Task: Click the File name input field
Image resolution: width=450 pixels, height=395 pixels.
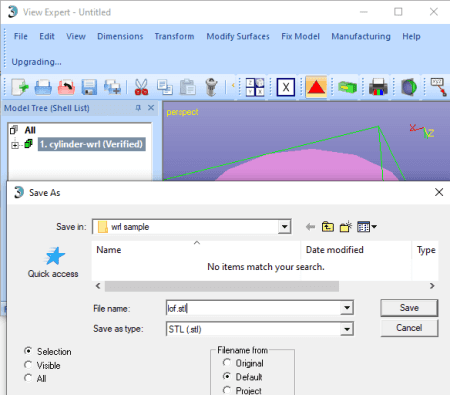Action: [x=253, y=308]
